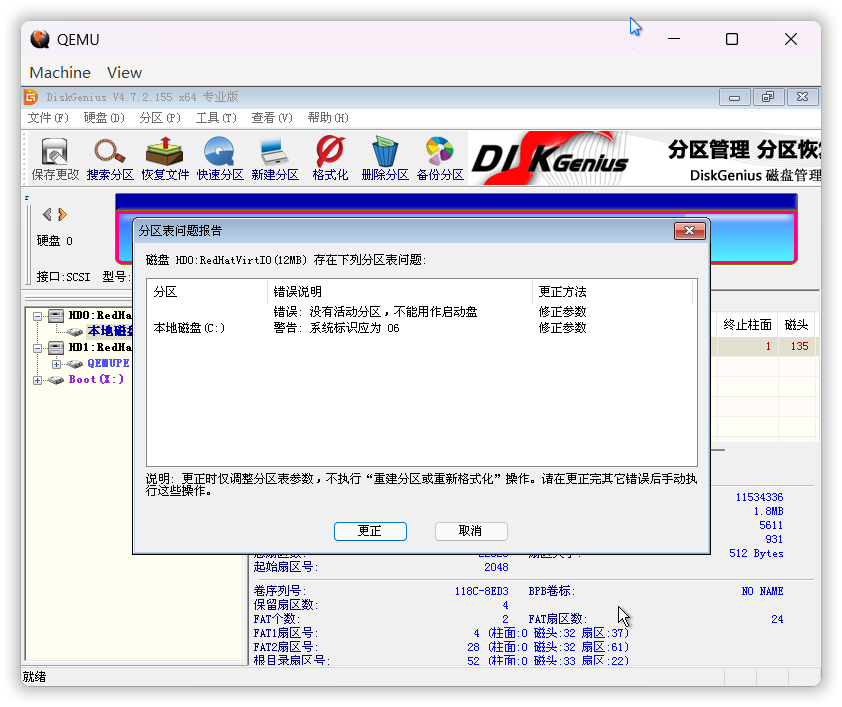Screen dimensions: 842x707
Task: Close the 分区表问题报告 dialog
Action: [x=689, y=230]
